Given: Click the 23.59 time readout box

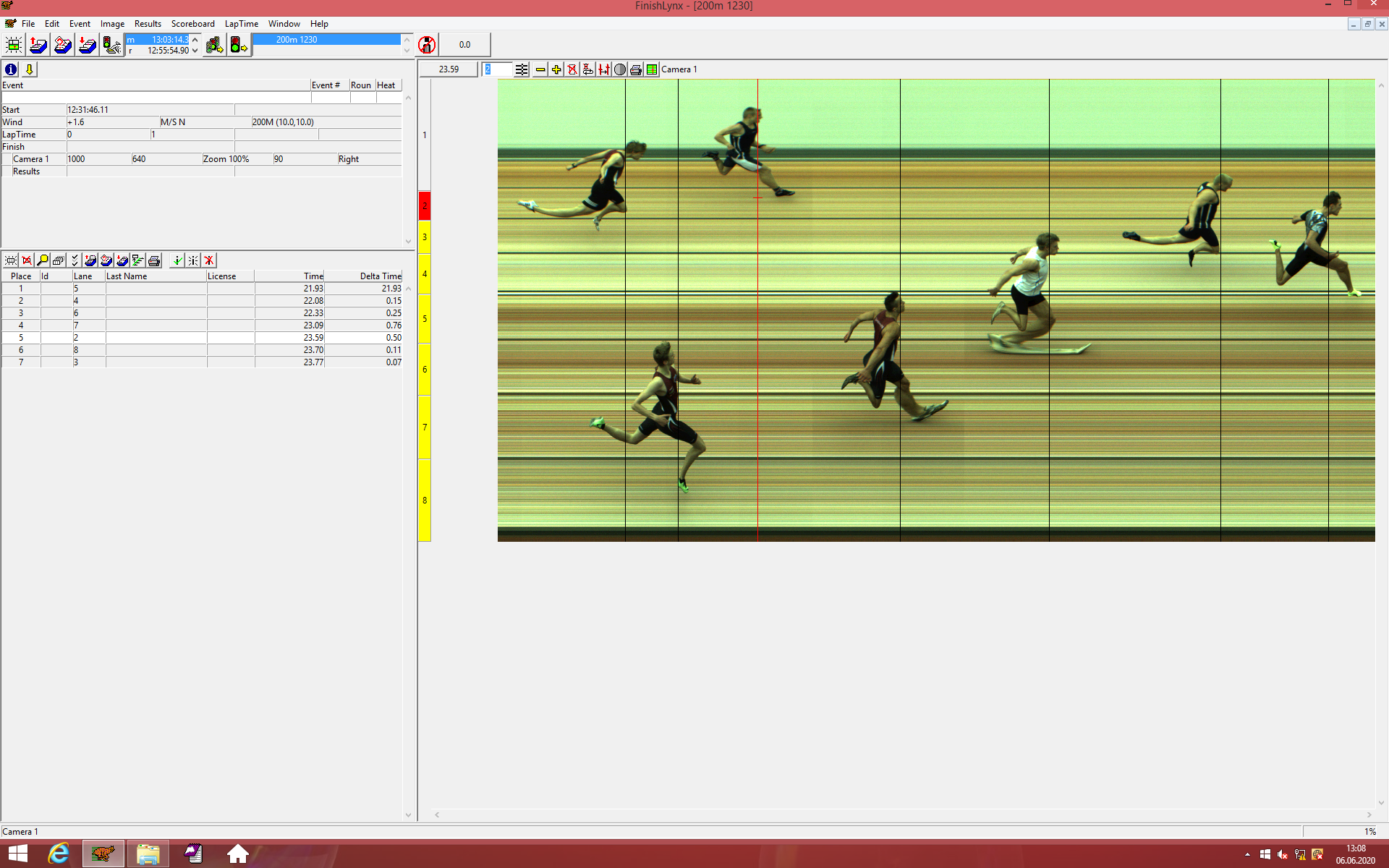Looking at the screenshot, I should coord(449,69).
